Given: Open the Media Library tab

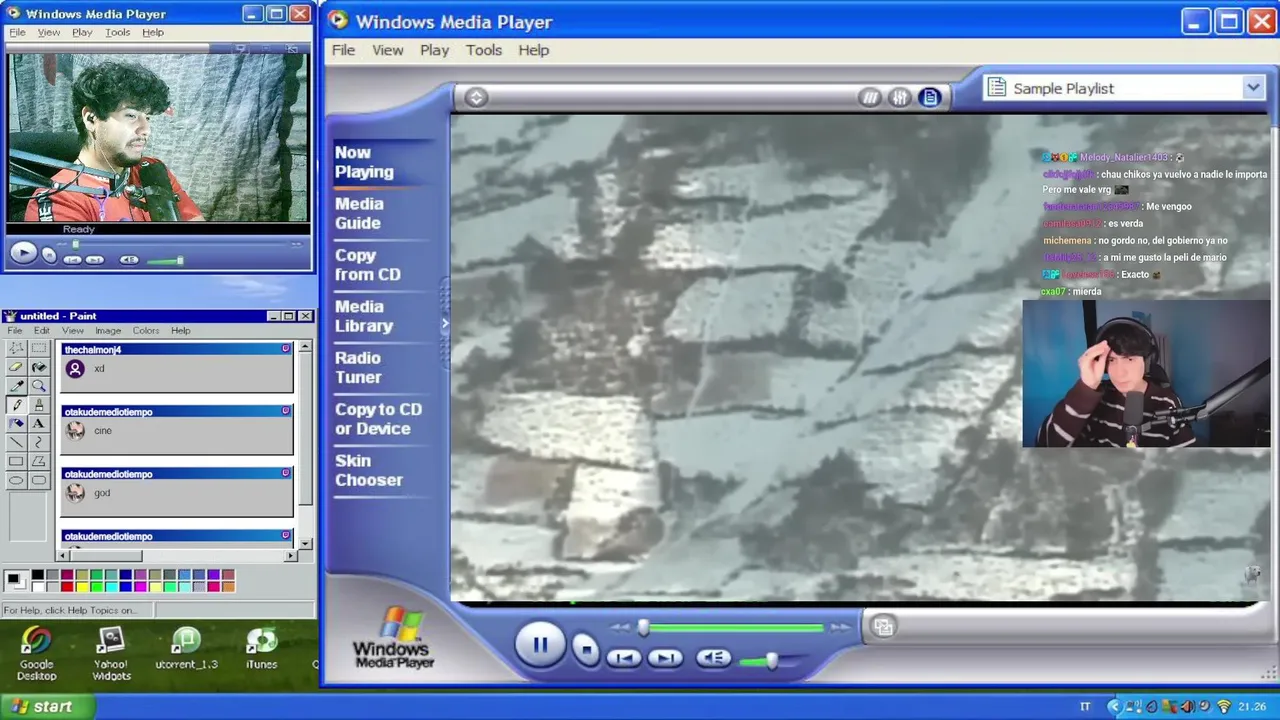Looking at the screenshot, I should tap(364, 316).
